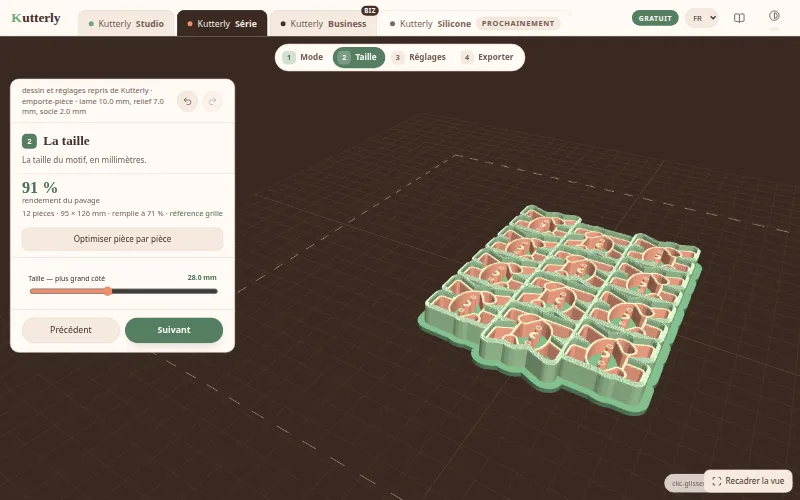The image size is (800, 500).
Task: Click the La taille heading
Action: (66, 141)
